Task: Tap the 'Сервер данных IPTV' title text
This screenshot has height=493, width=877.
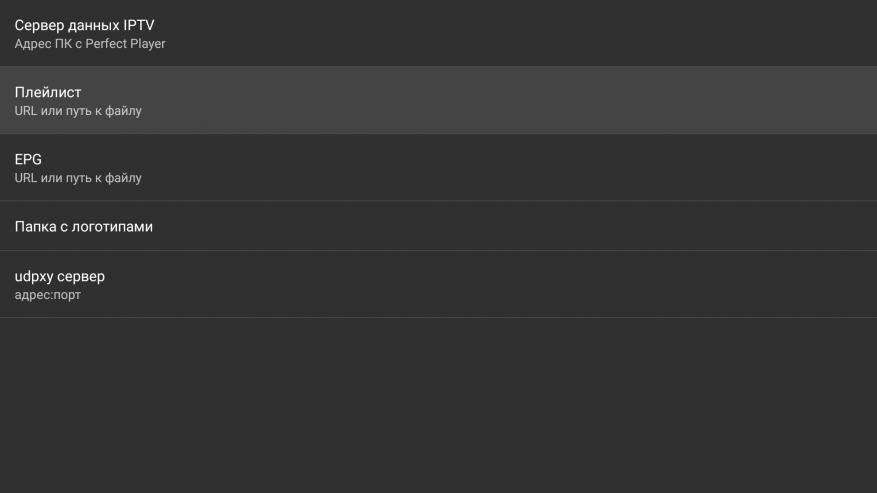Action: pos(84,24)
